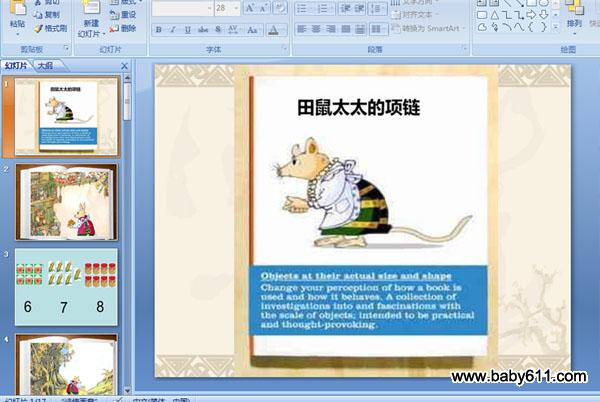
Task: Open Convert to SmartArt menu
Action: [428, 28]
